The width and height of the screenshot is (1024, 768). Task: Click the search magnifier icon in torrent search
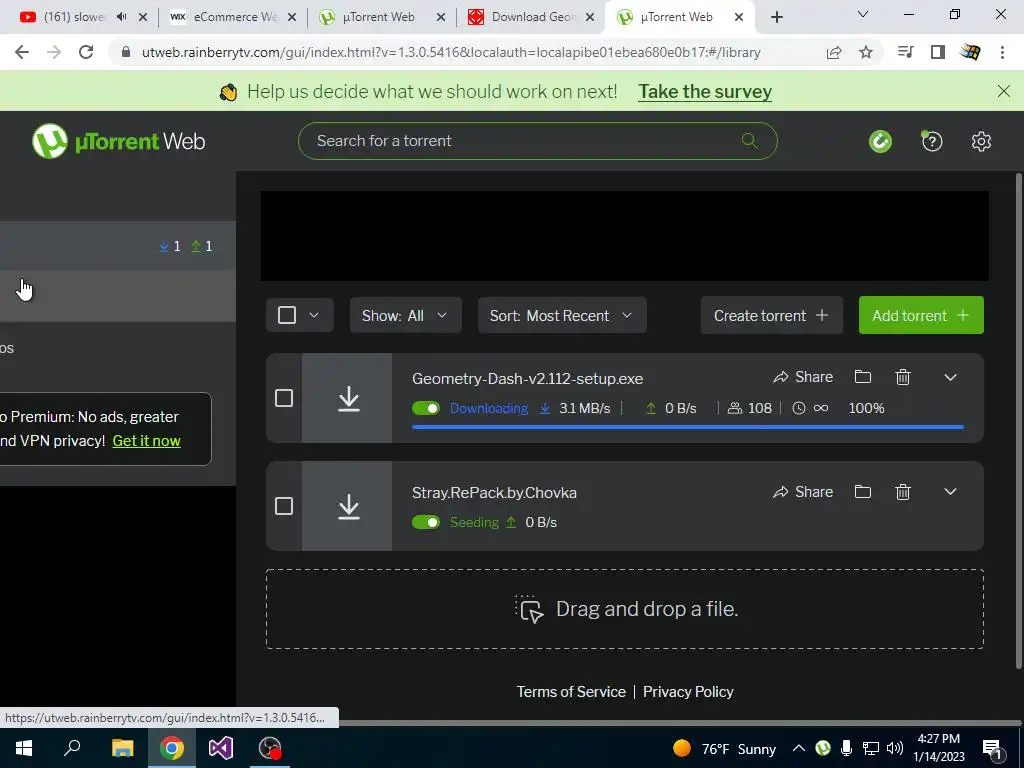pyautogui.click(x=749, y=140)
